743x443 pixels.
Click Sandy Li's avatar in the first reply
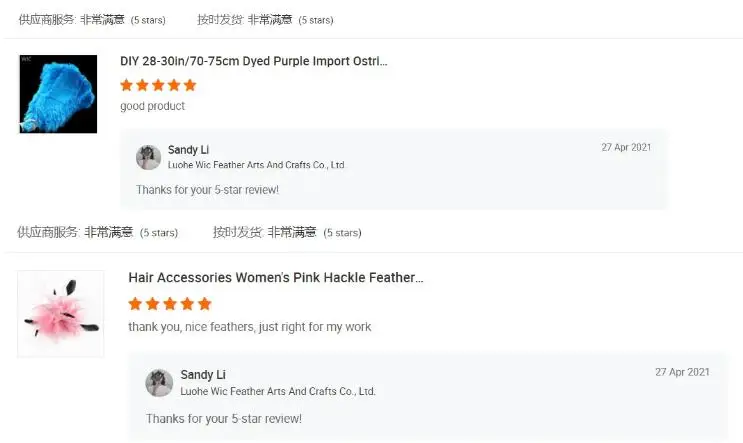pos(148,157)
